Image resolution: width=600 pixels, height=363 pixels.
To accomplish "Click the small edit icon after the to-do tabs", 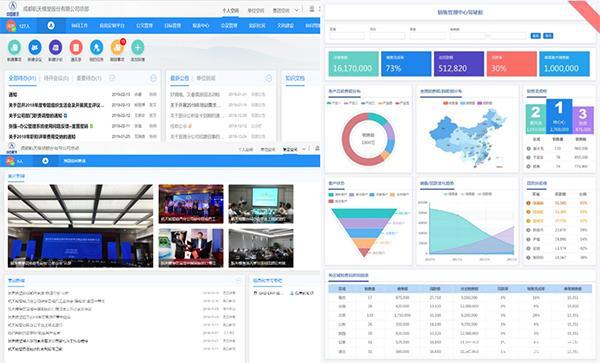I will point(112,78).
